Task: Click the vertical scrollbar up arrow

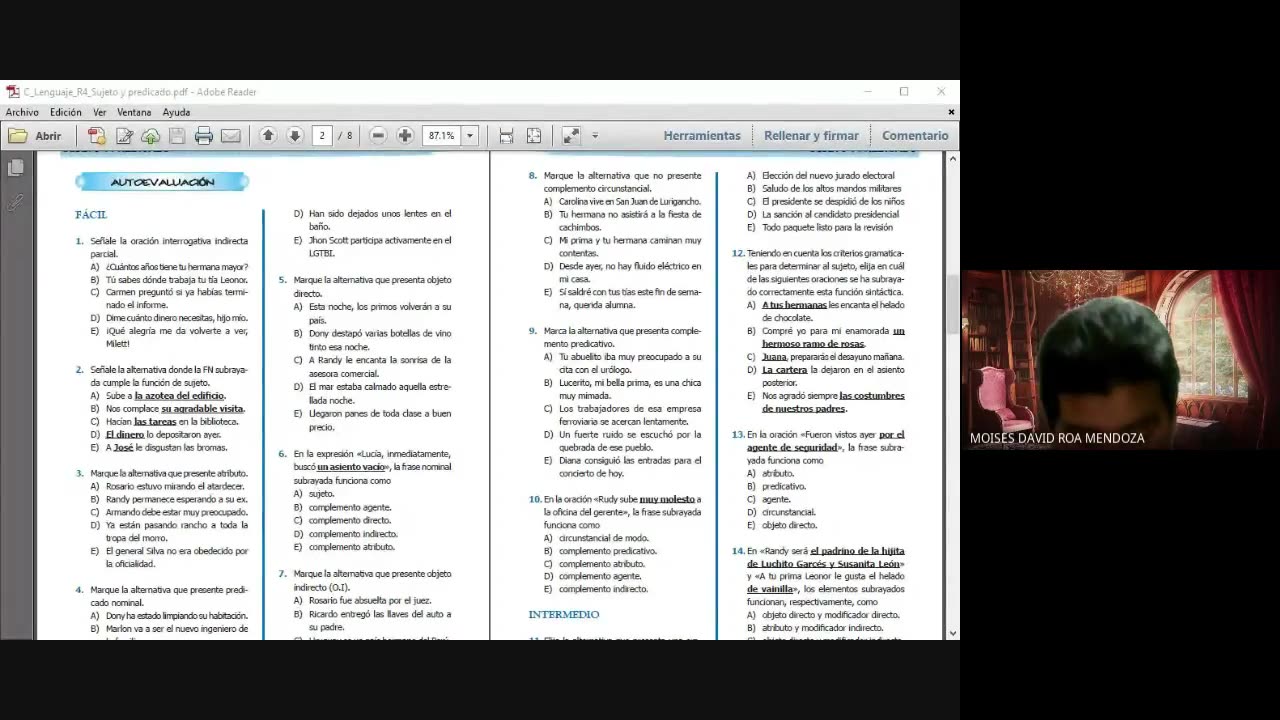Action: point(952,158)
